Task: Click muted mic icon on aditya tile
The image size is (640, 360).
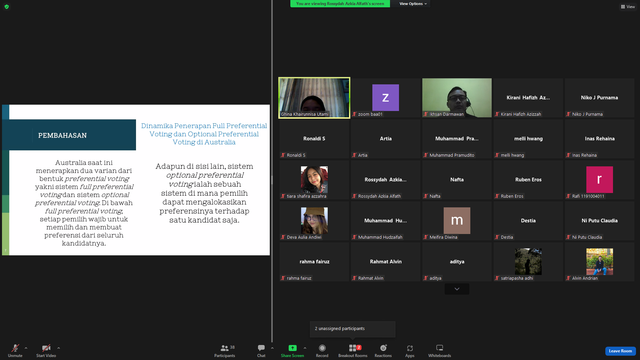Action: tap(425, 278)
